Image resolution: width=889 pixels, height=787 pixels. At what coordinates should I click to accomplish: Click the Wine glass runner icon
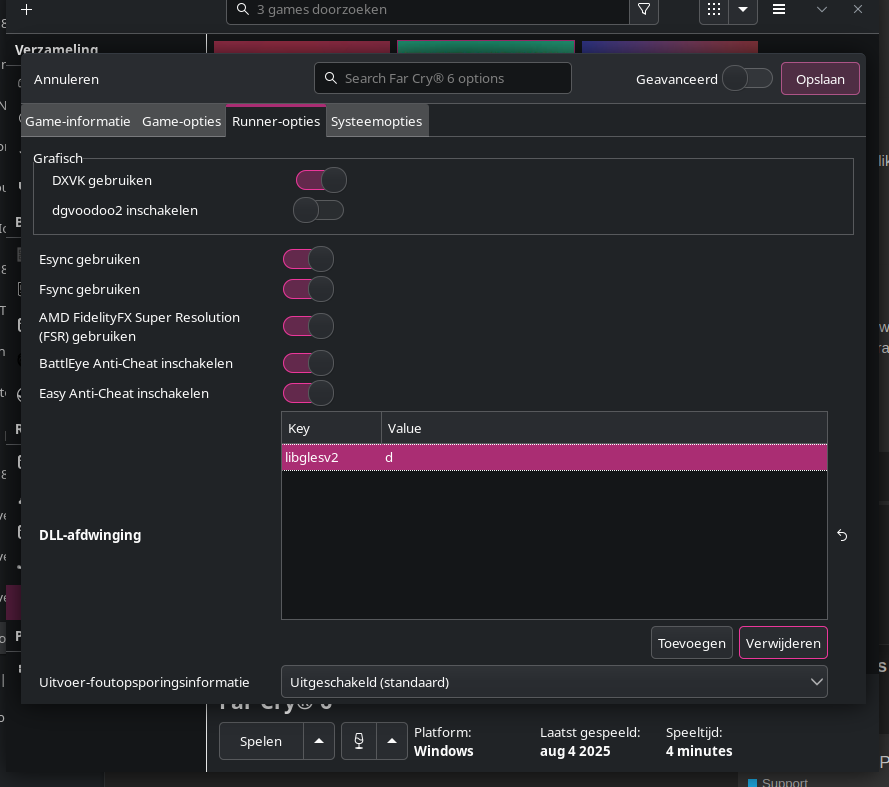click(x=358, y=741)
